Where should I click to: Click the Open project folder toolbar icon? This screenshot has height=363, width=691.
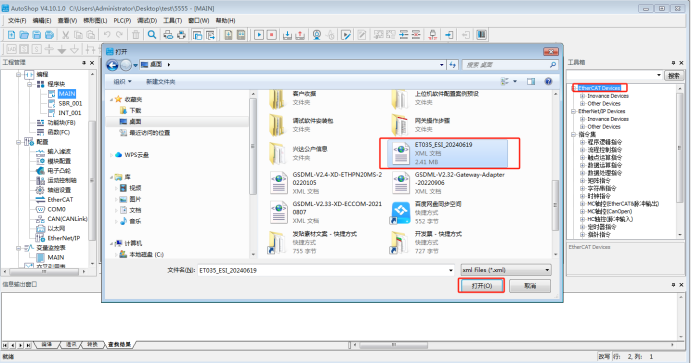(x=24, y=35)
